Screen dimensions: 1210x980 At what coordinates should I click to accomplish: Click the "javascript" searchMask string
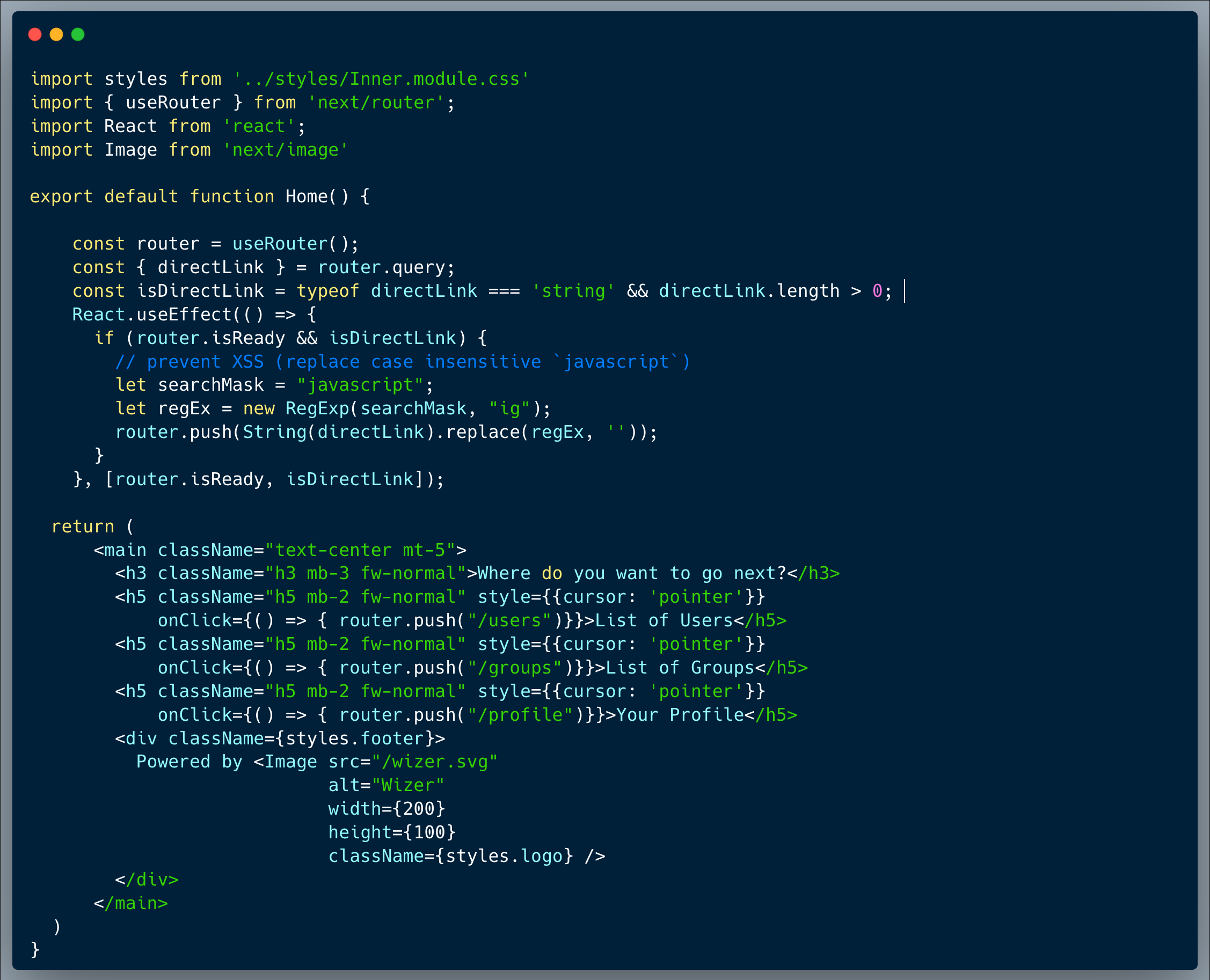pos(360,385)
